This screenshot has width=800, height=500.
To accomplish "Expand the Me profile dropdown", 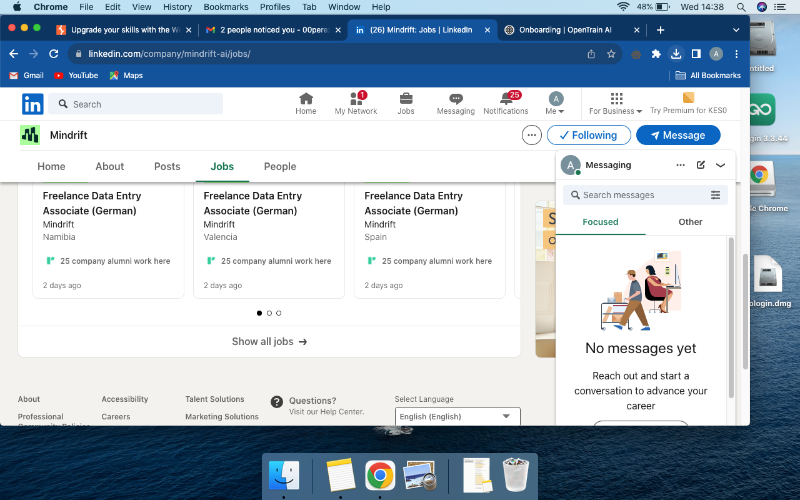I will click(556, 104).
